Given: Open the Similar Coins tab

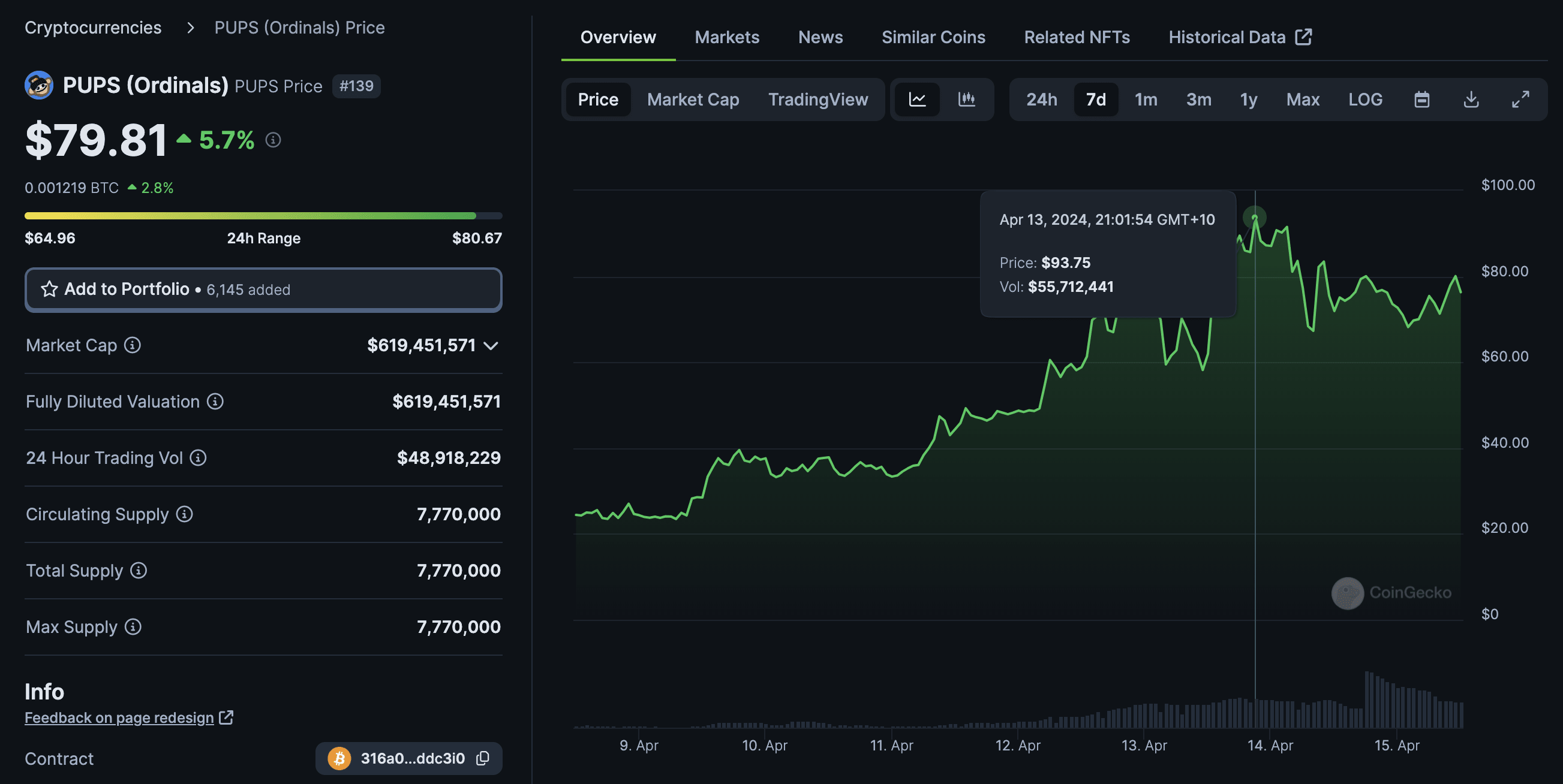Looking at the screenshot, I should click(x=933, y=37).
